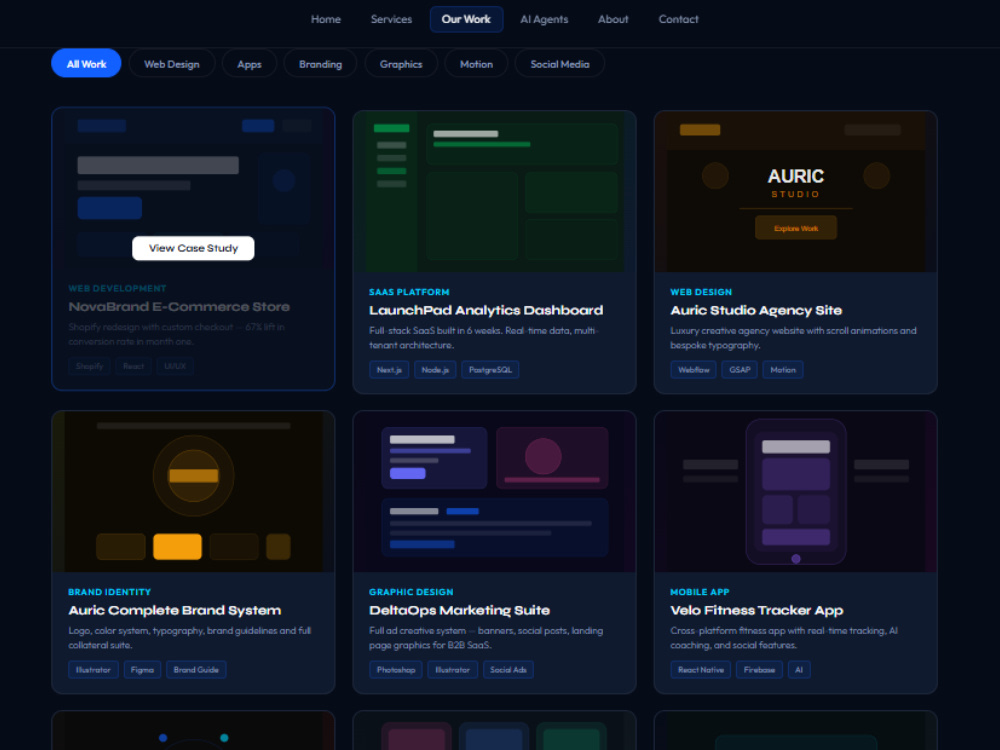Image resolution: width=1000 pixels, height=750 pixels.
Task: Filter projects by Web Design
Action: 172,64
